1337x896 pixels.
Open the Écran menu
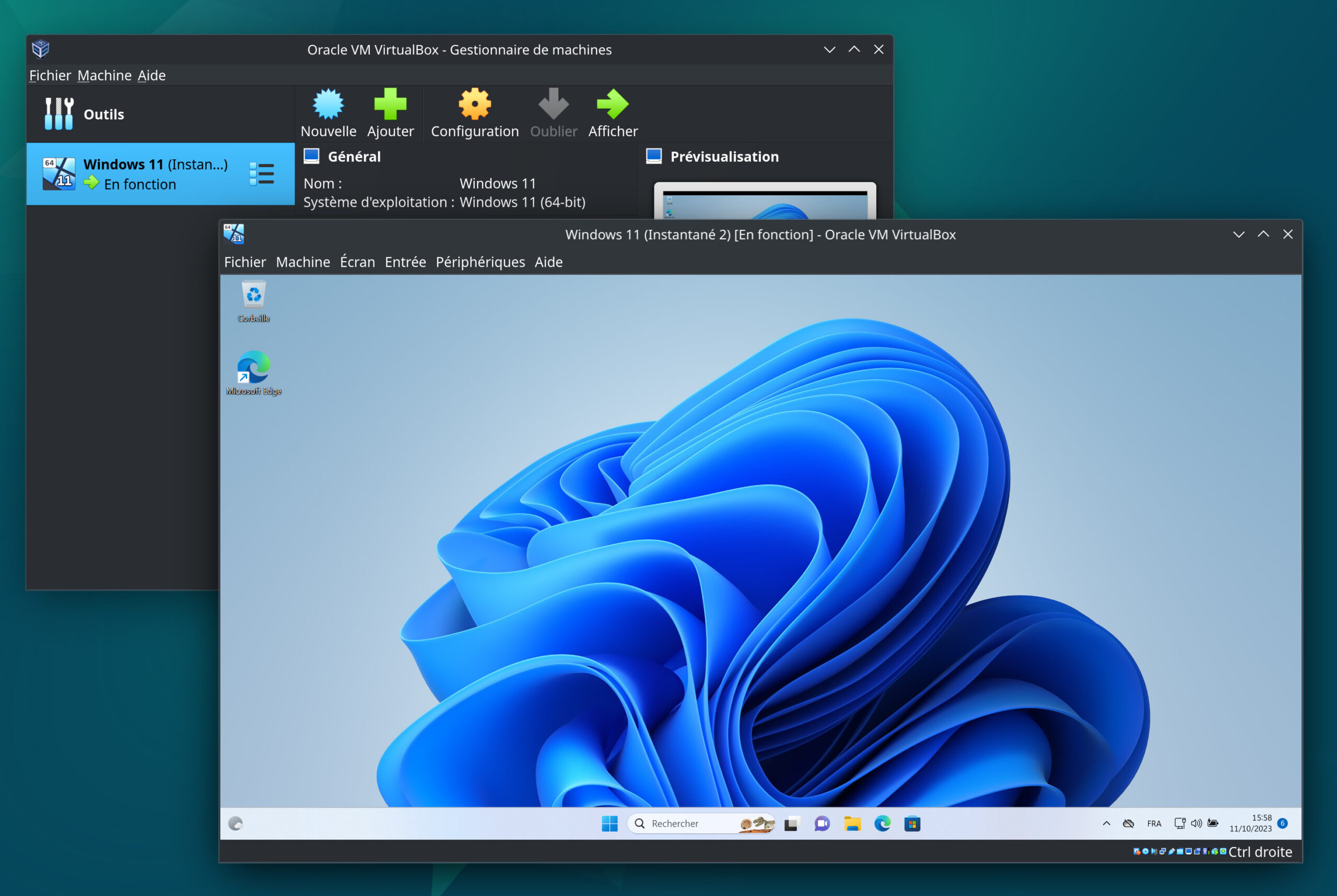pos(357,262)
